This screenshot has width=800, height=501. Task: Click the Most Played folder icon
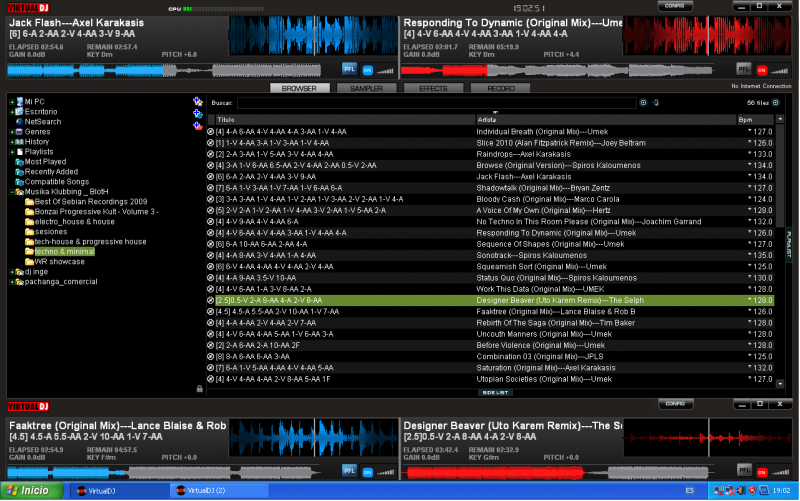[x=19, y=162]
